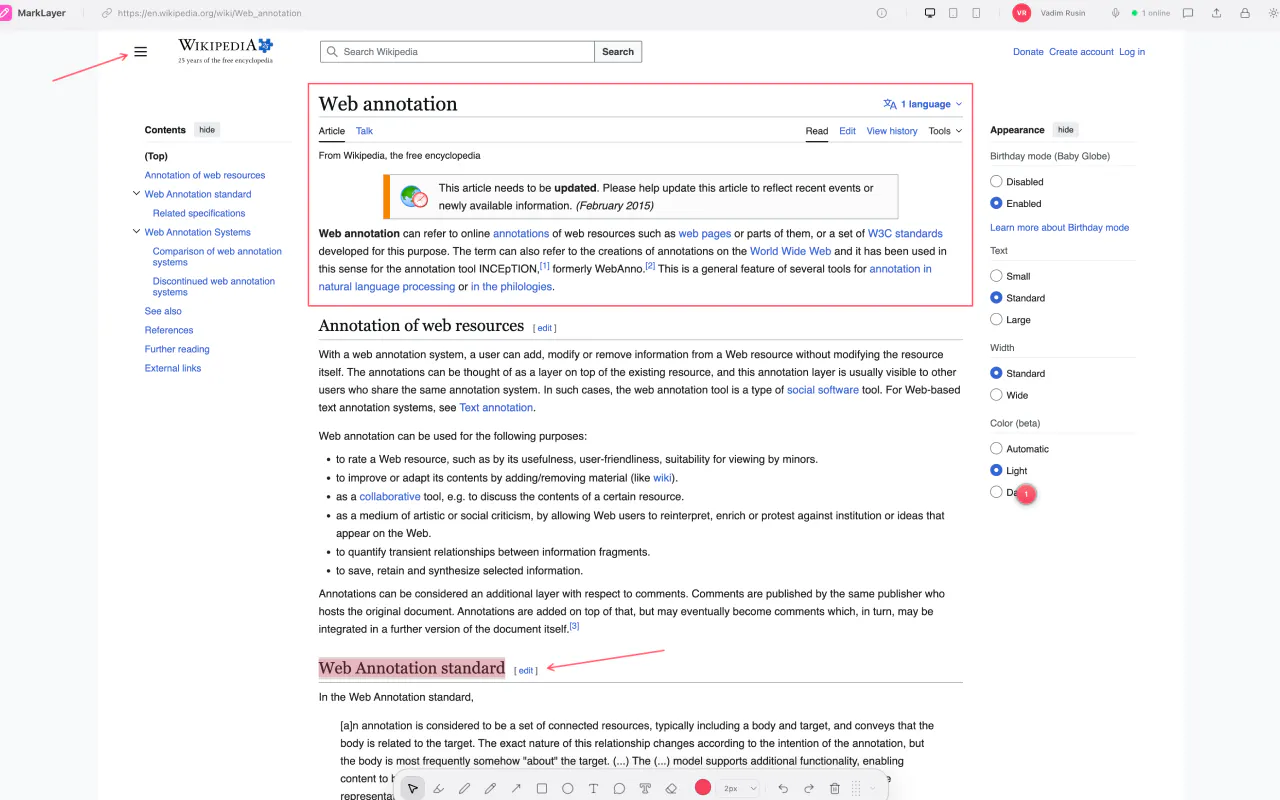Select Birthday mode Disabled option
Image resolution: width=1280 pixels, height=800 pixels.
996,181
